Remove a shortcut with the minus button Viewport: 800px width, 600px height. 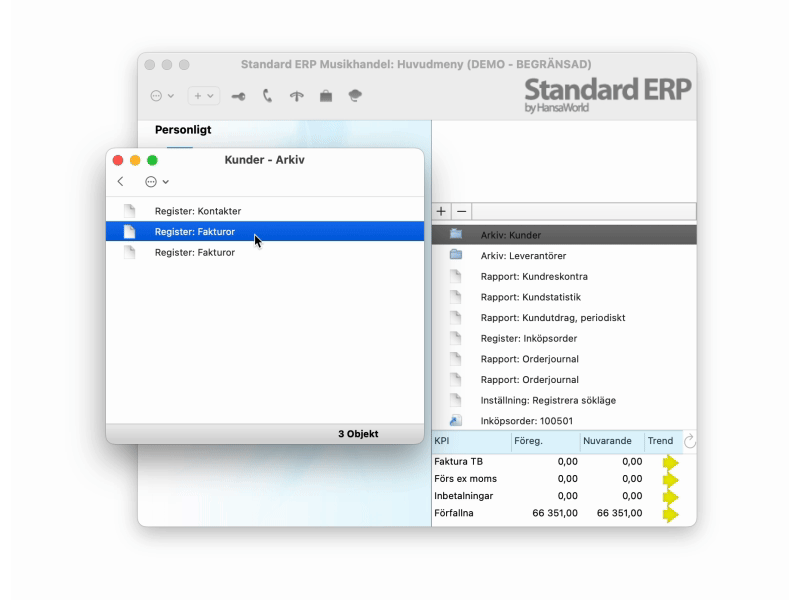click(462, 211)
